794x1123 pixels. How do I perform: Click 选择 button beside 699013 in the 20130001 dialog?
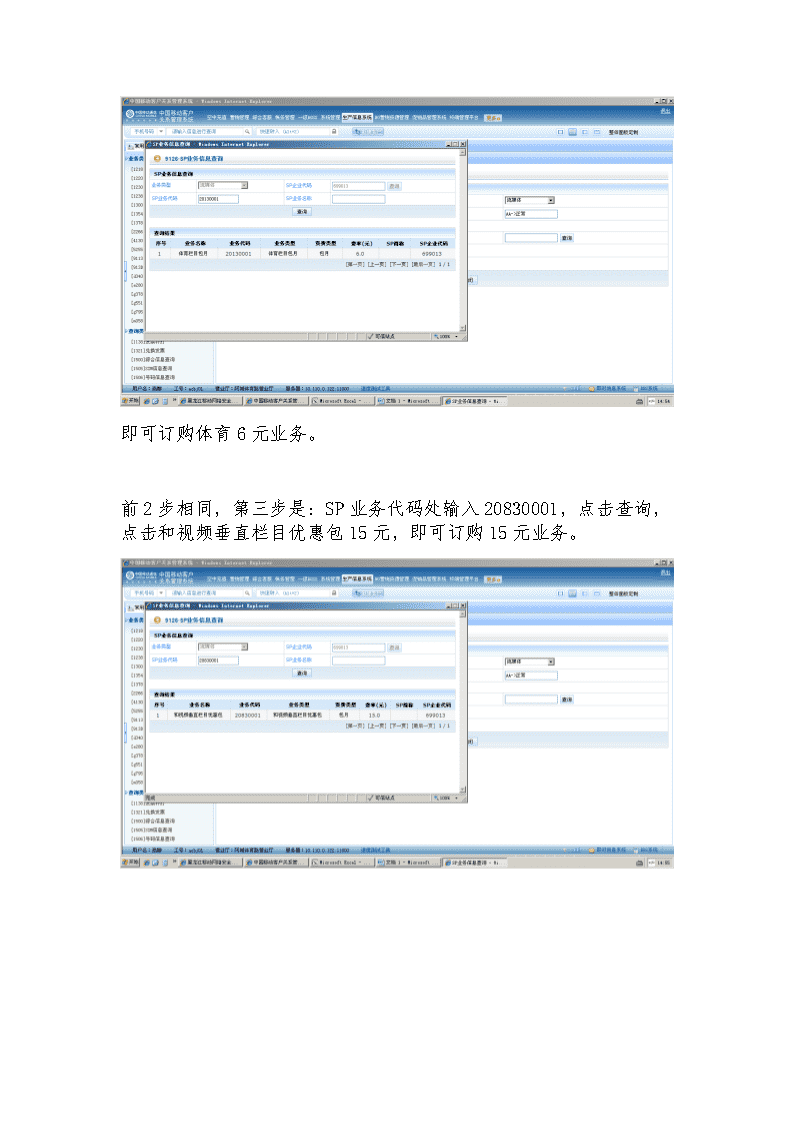(x=394, y=186)
